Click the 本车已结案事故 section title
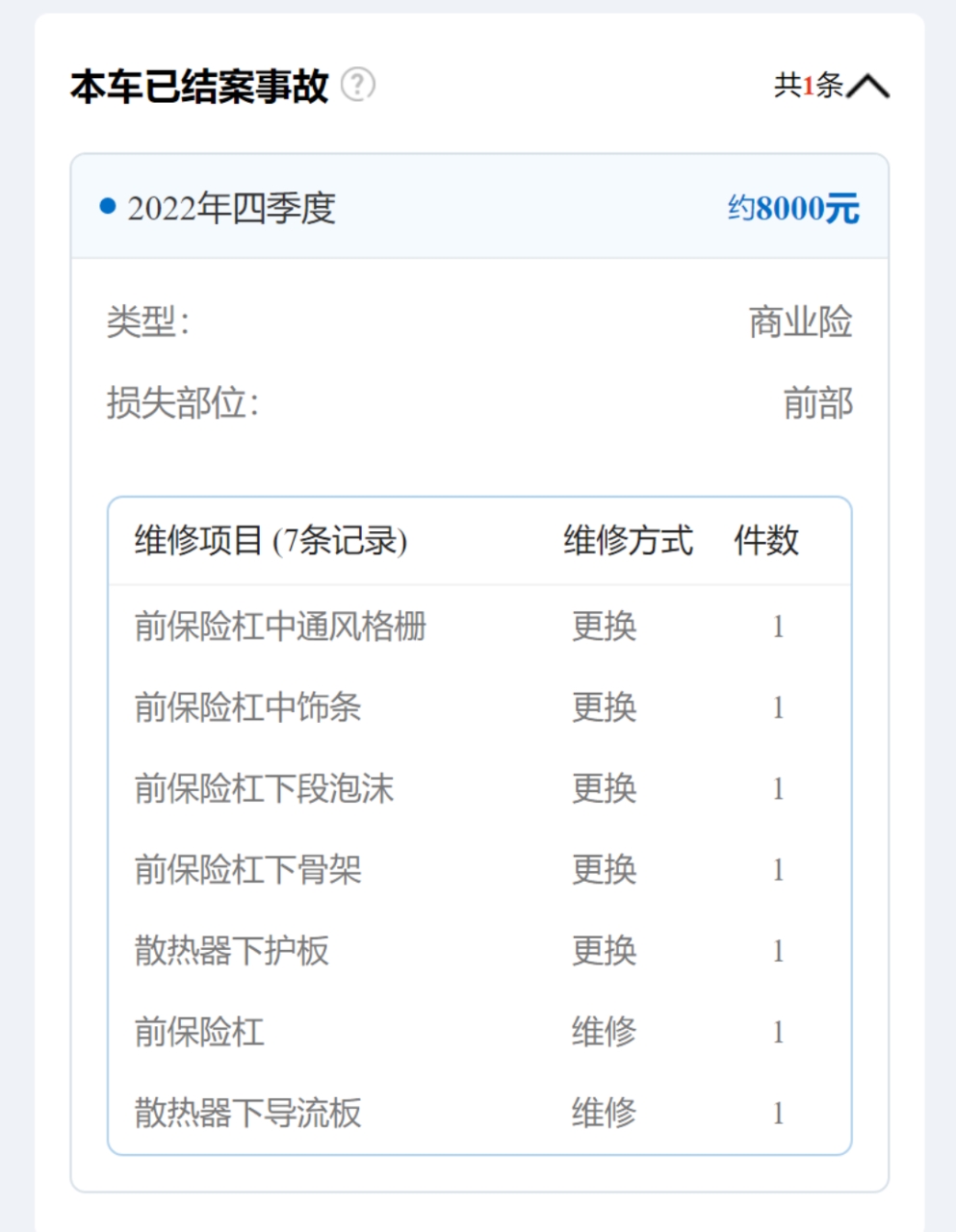This screenshot has width=956, height=1232. [200, 86]
